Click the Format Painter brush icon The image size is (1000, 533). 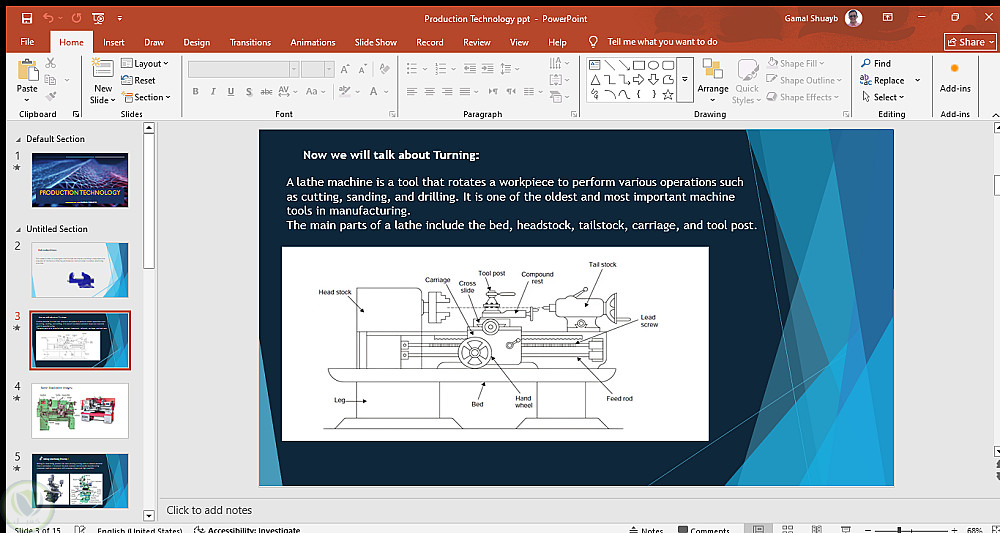[51, 96]
